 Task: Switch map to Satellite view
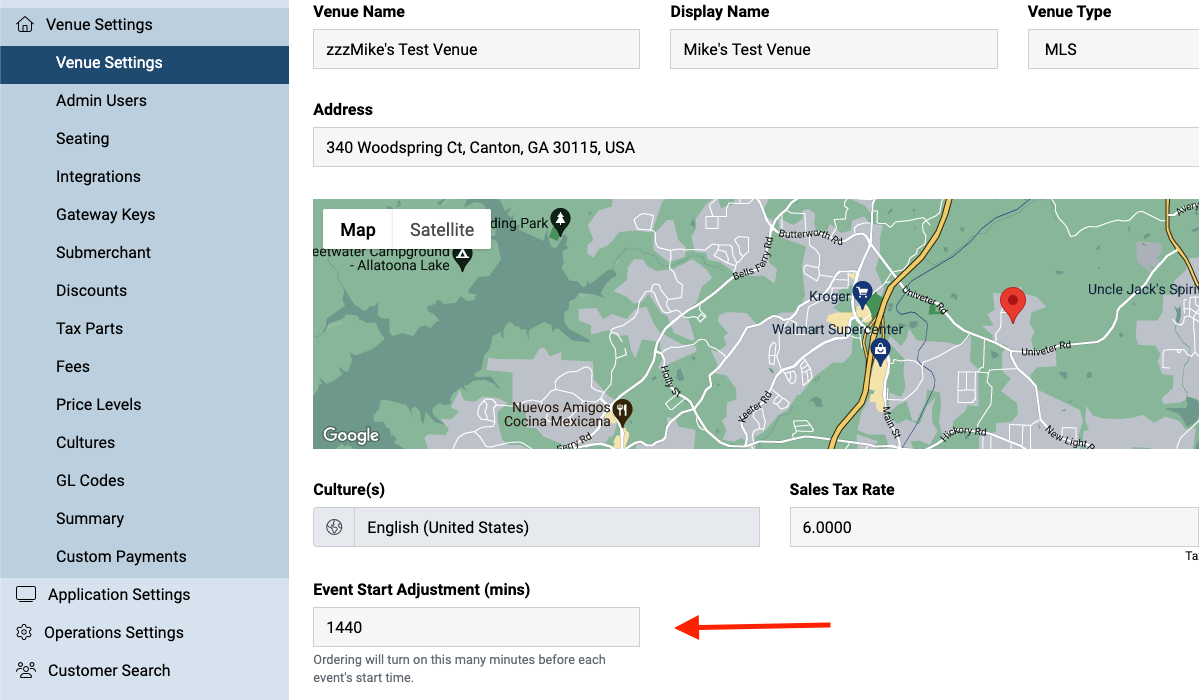(x=442, y=230)
